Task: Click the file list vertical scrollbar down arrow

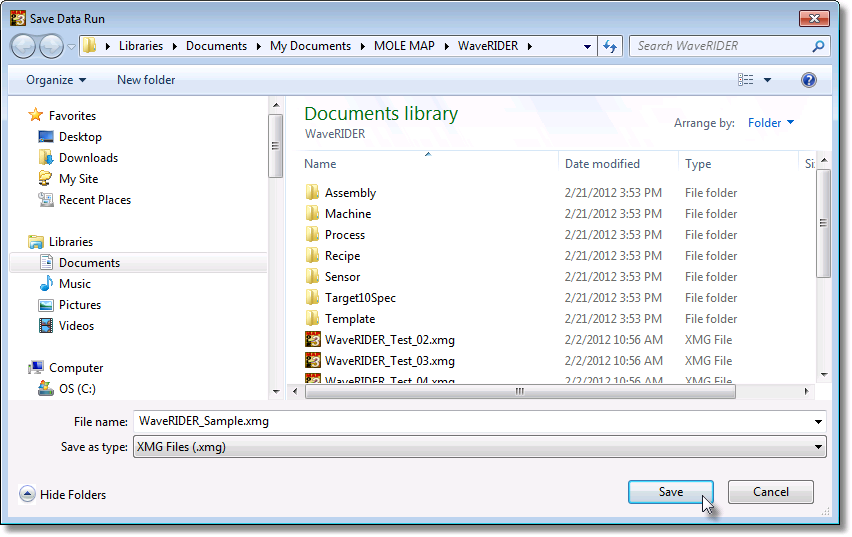Action: pyautogui.click(x=824, y=374)
